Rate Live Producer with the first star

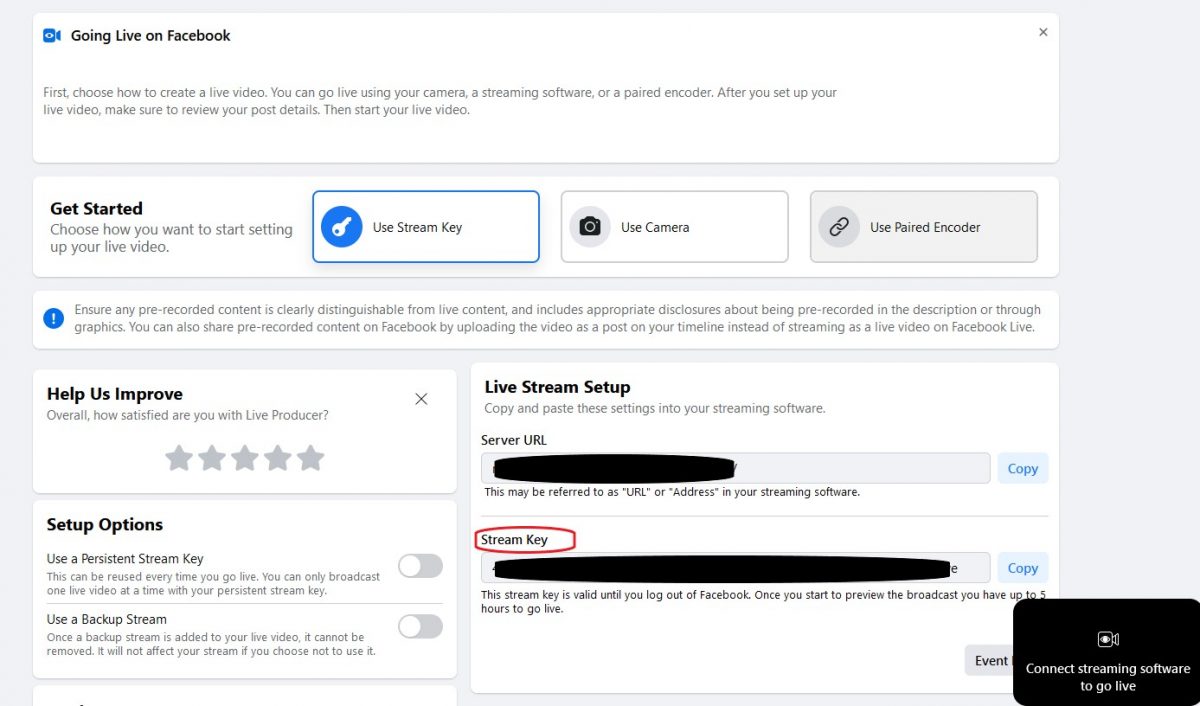pos(178,457)
